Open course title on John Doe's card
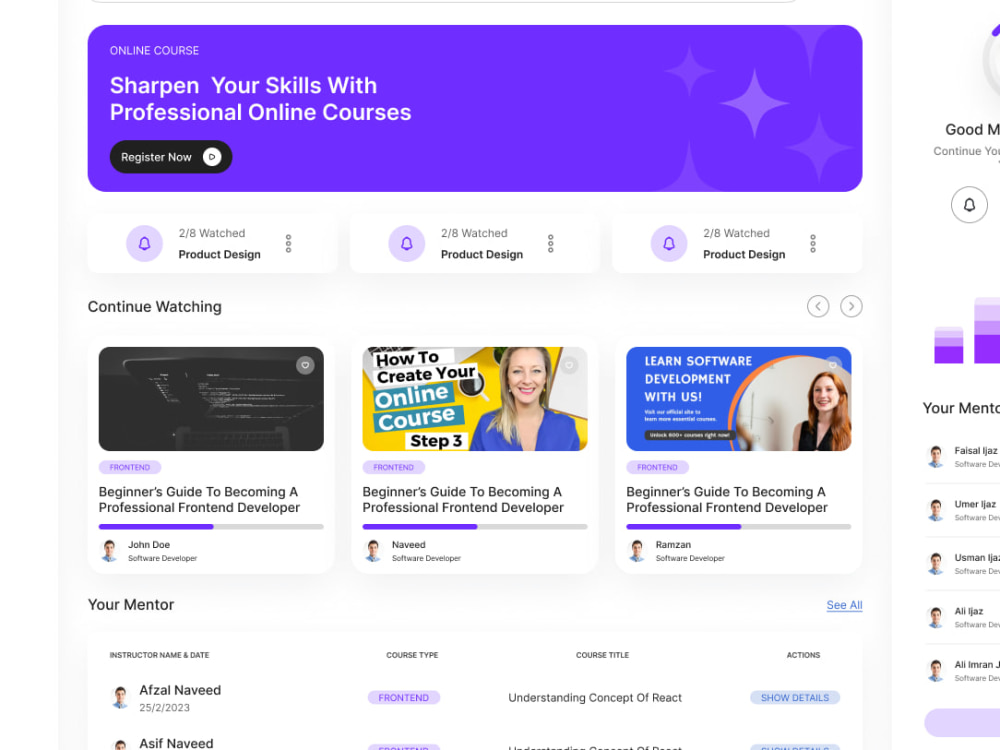The width and height of the screenshot is (1000, 750). pyautogui.click(x=199, y=500)
